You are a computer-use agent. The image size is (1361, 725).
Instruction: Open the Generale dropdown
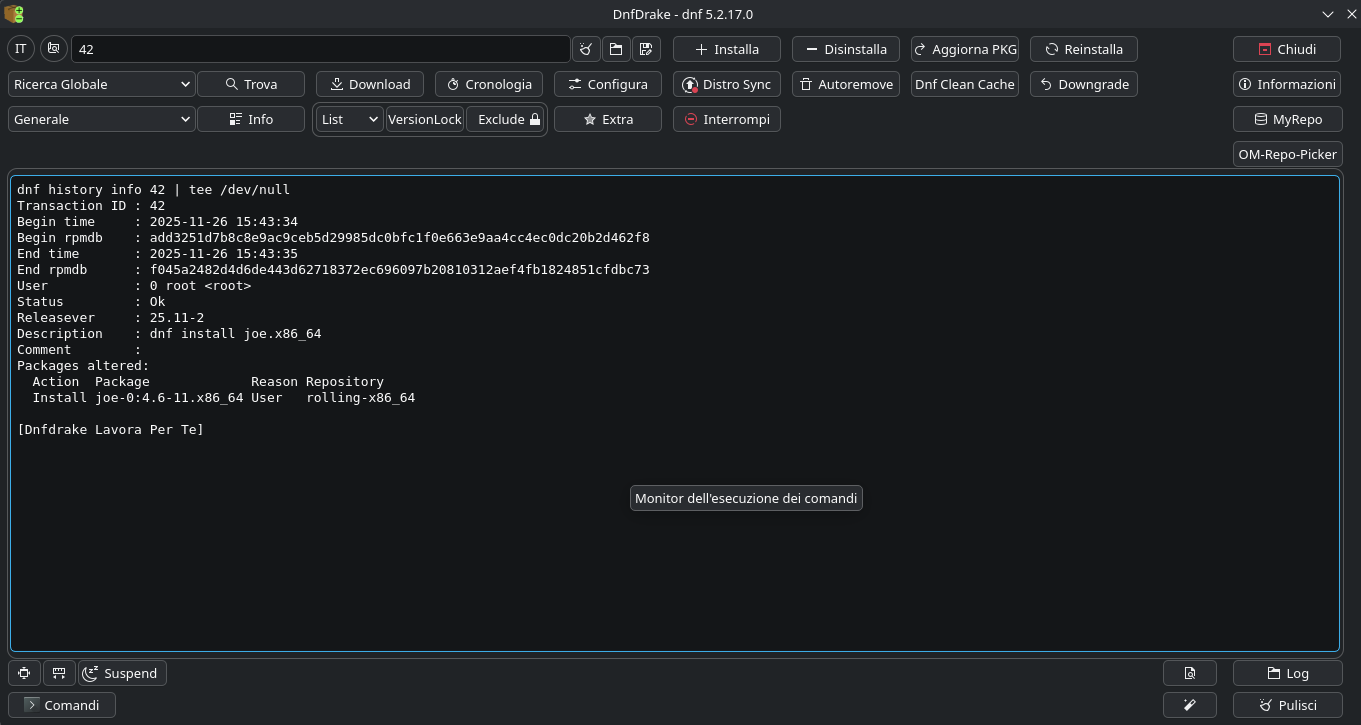click(x=102, y=119)
